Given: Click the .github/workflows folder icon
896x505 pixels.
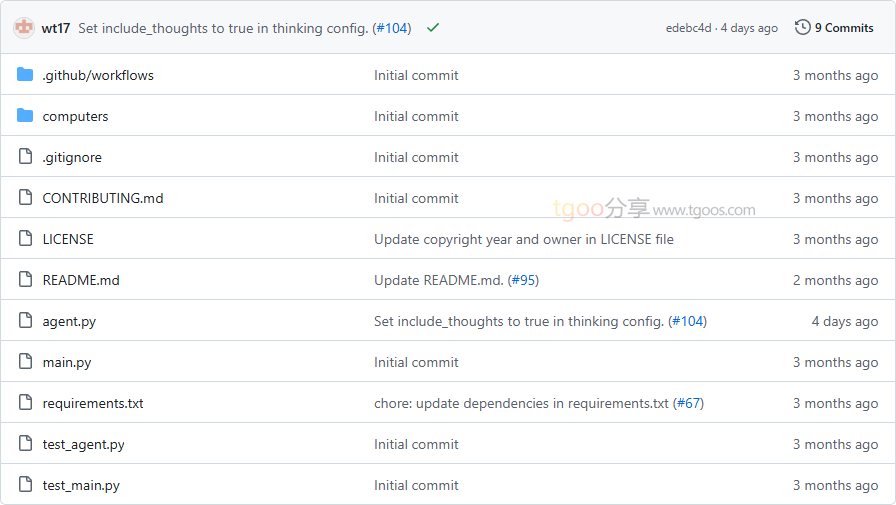Looking at the screenshot, I should (x=25, y=75).
